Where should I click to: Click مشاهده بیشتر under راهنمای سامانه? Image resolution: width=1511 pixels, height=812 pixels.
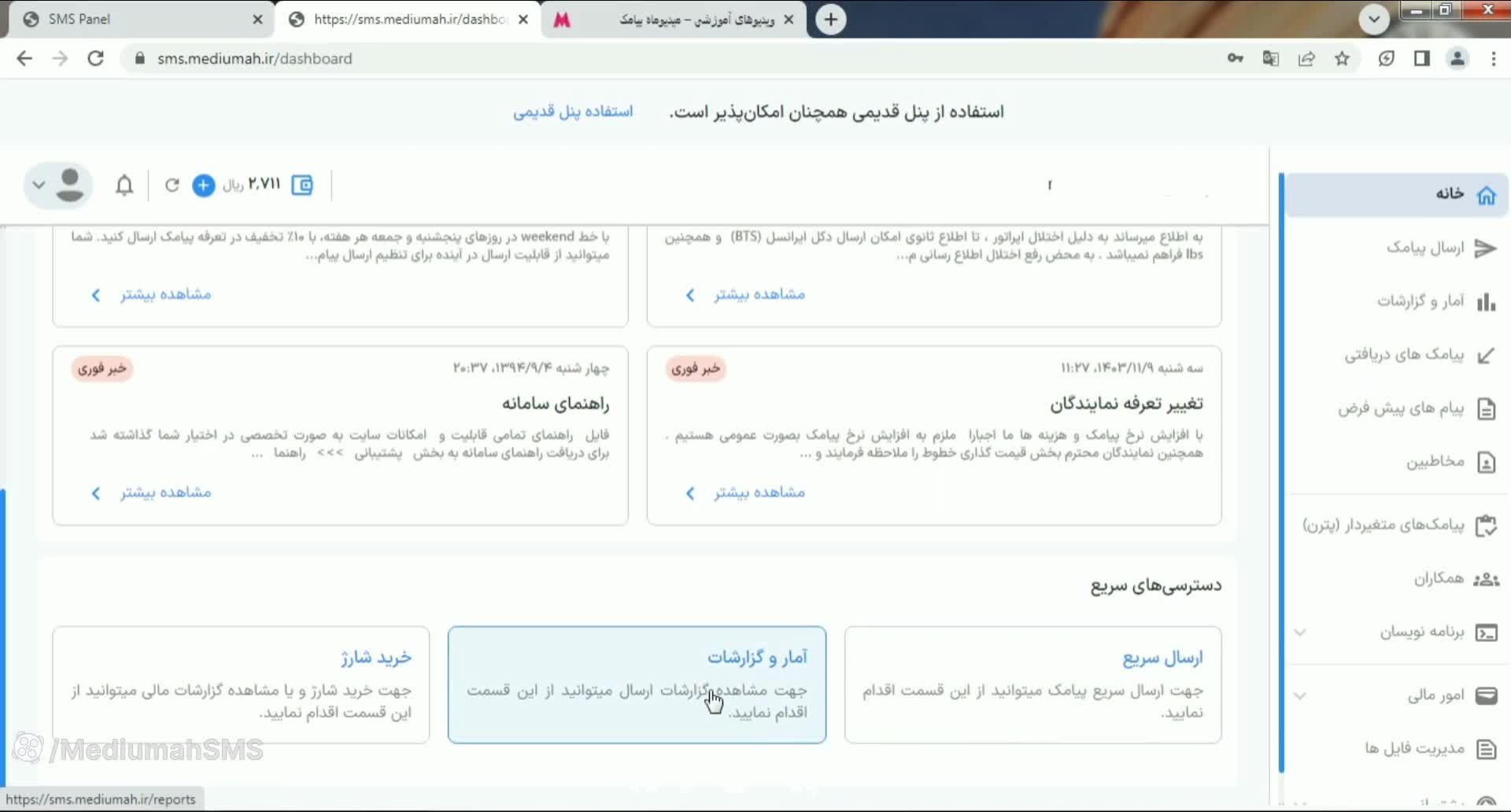point(164,493)
